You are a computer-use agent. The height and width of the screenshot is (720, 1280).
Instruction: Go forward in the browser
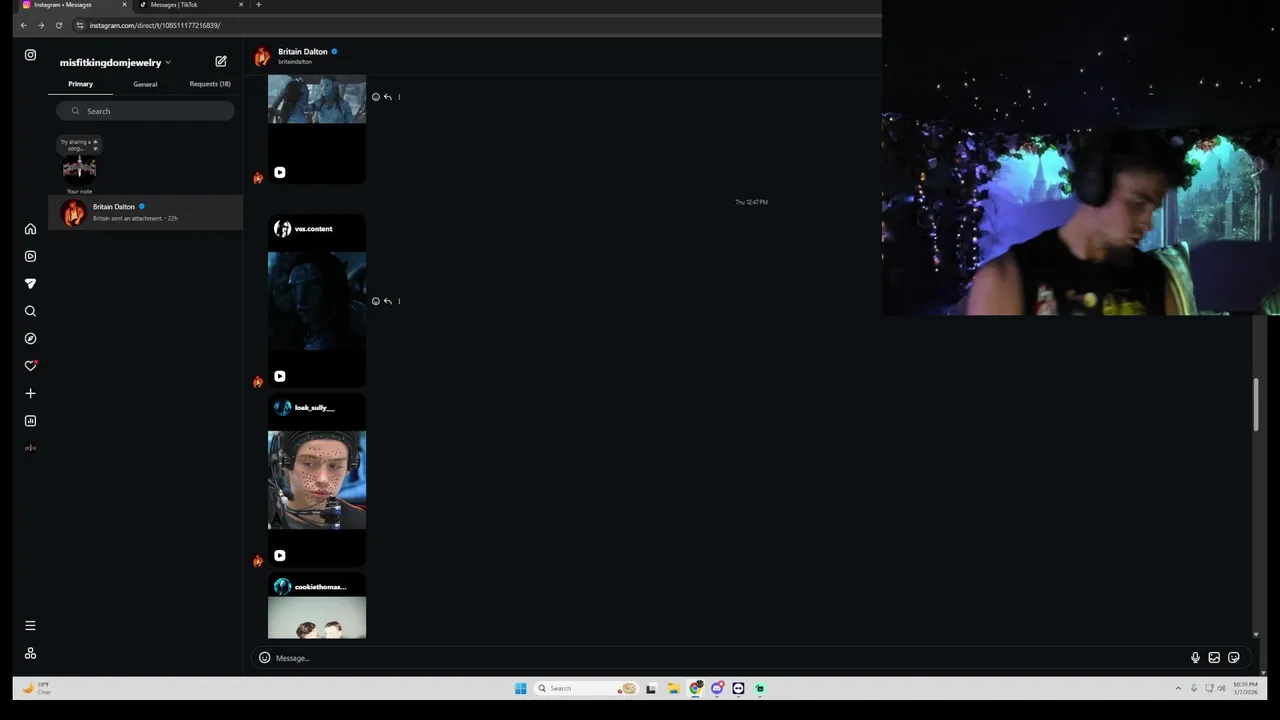pyautogui.click(x=41, y=25)
